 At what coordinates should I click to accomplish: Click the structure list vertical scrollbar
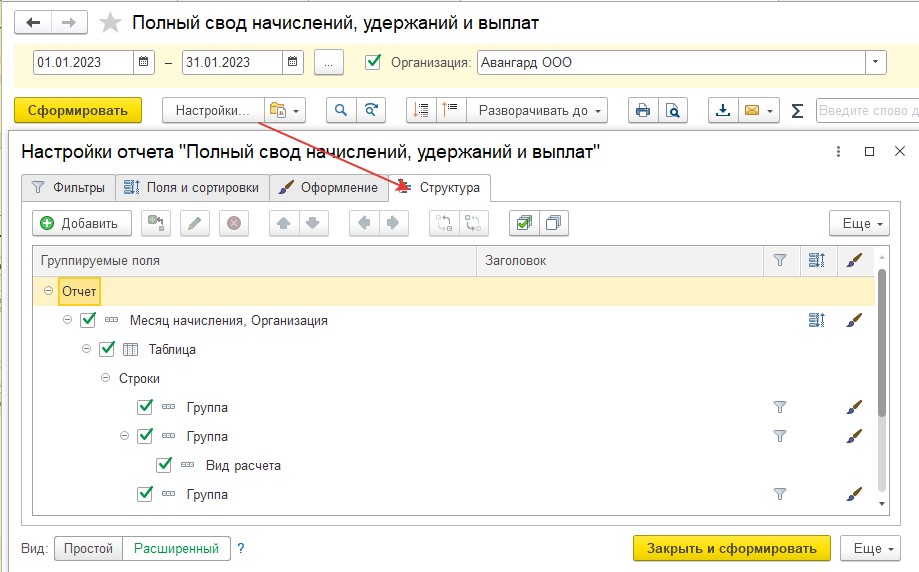(x=881, y=381)
